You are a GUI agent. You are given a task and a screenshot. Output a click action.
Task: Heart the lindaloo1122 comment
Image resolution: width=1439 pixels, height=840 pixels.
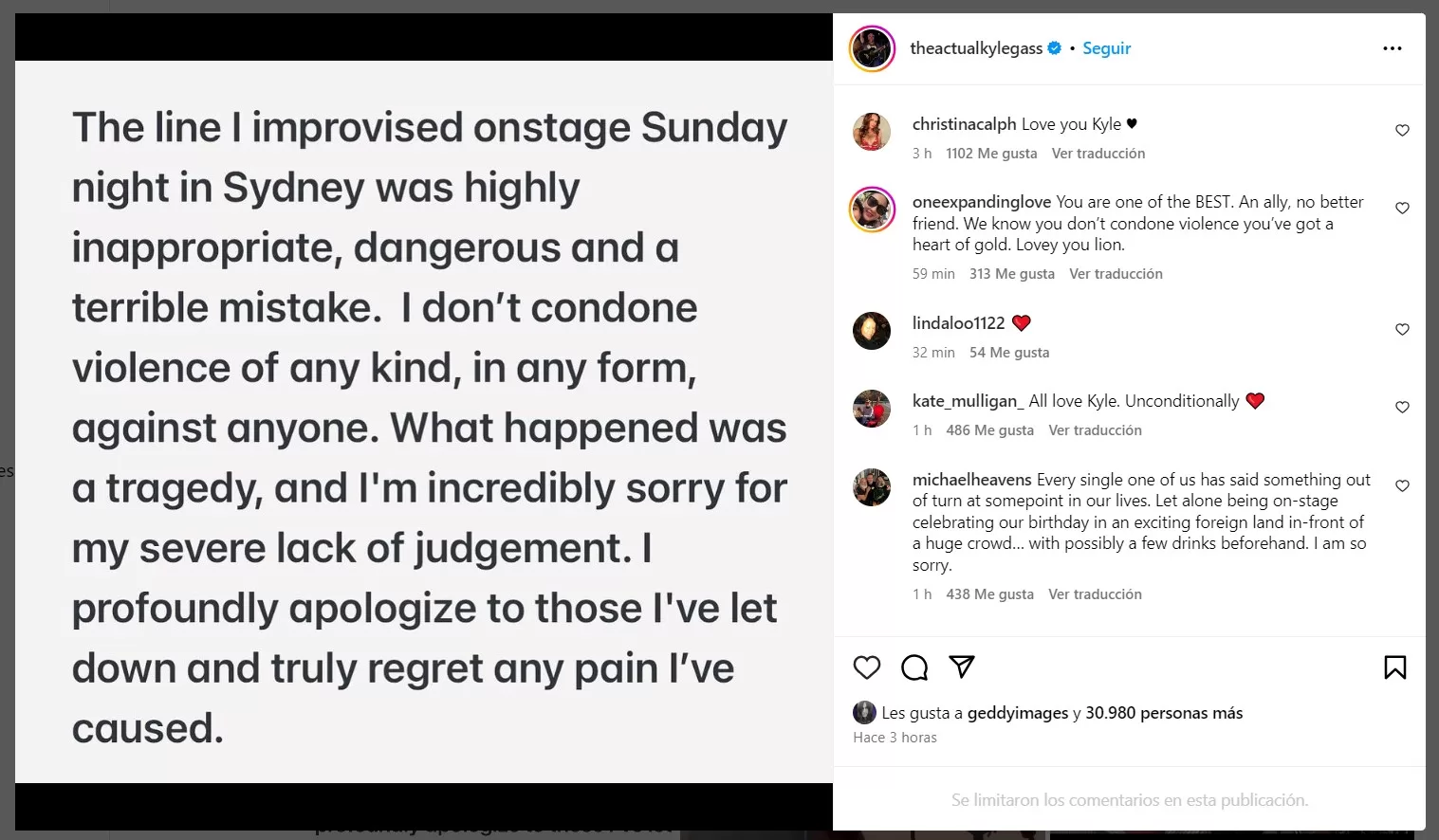tap(1402, 329)
